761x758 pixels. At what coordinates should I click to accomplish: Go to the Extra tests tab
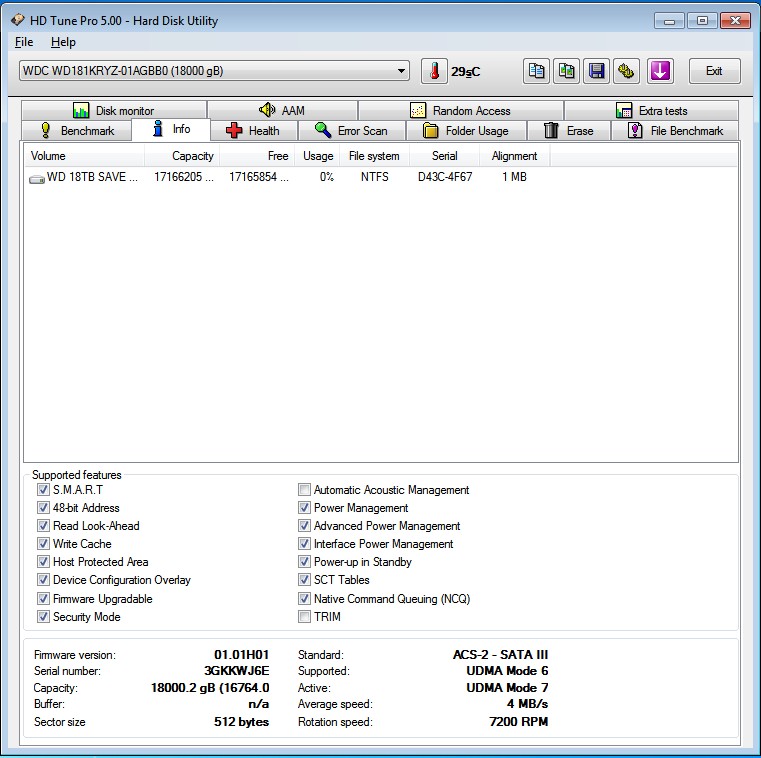pyautogui.click(x=651, y=111)
